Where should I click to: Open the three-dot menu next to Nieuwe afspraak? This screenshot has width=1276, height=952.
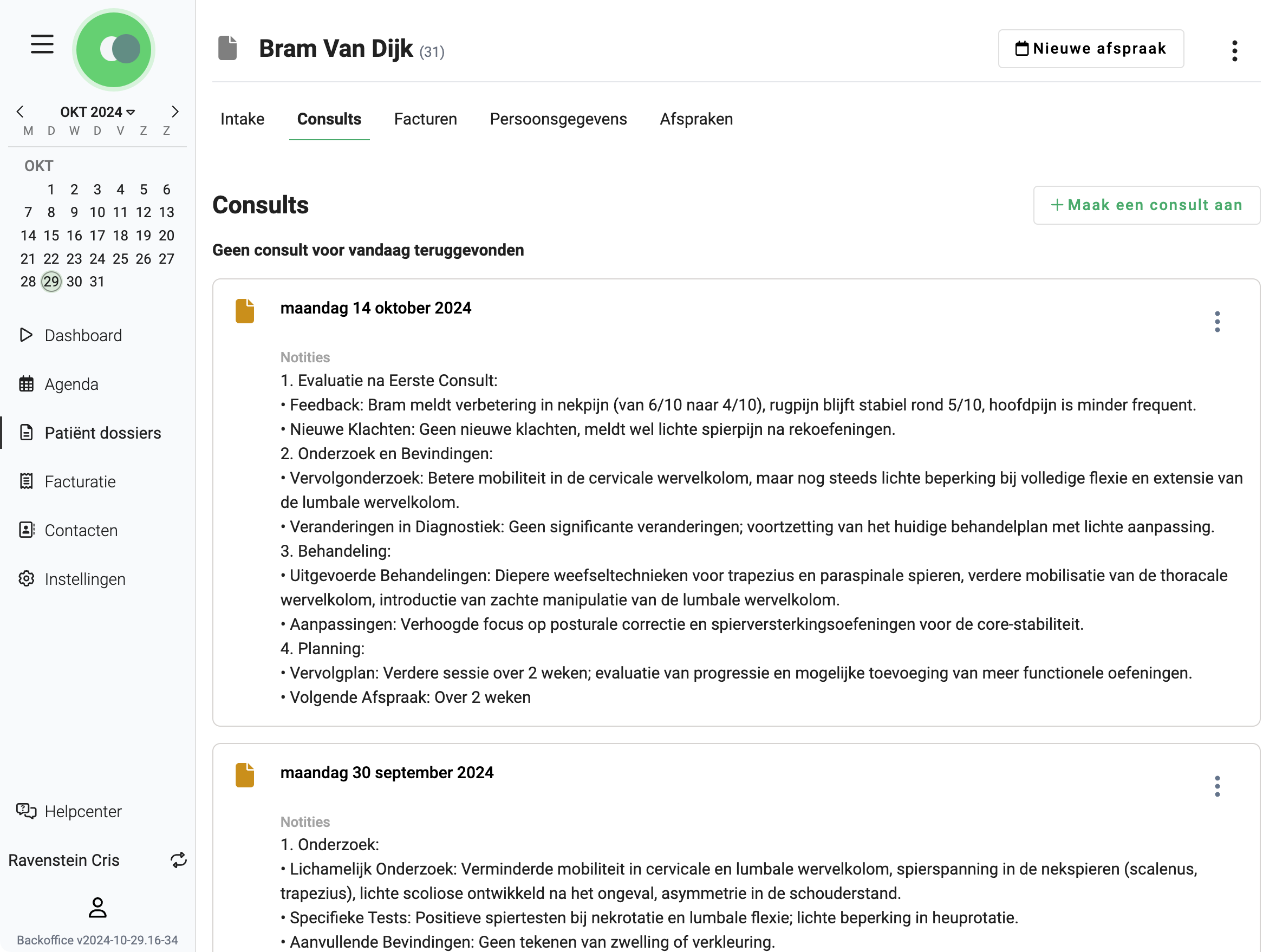pyautogui.click(x=1234, y=51)
